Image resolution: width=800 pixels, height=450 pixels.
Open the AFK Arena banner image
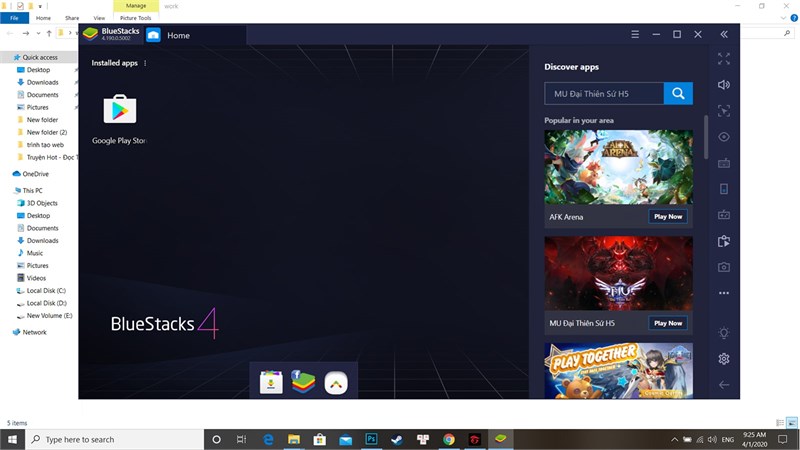coord(618,167)
